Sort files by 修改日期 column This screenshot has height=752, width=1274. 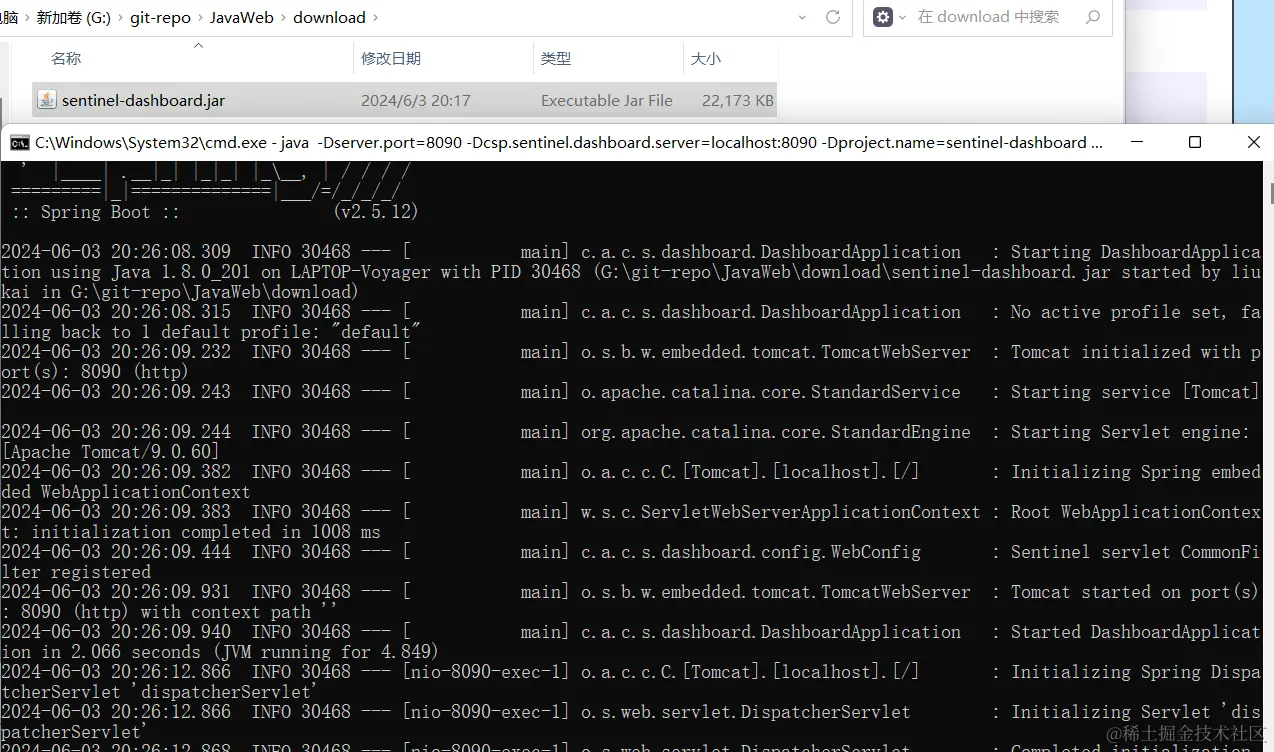coord(391,59)
